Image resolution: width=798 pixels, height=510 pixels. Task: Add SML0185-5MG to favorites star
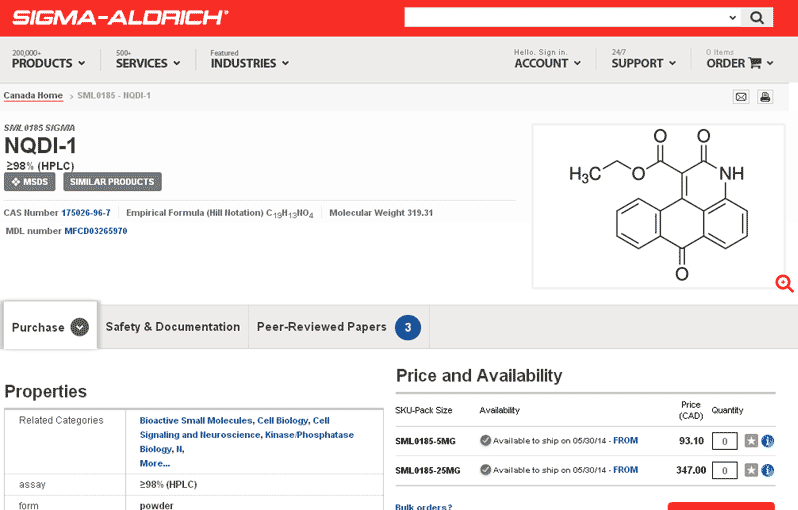[751, 441]
